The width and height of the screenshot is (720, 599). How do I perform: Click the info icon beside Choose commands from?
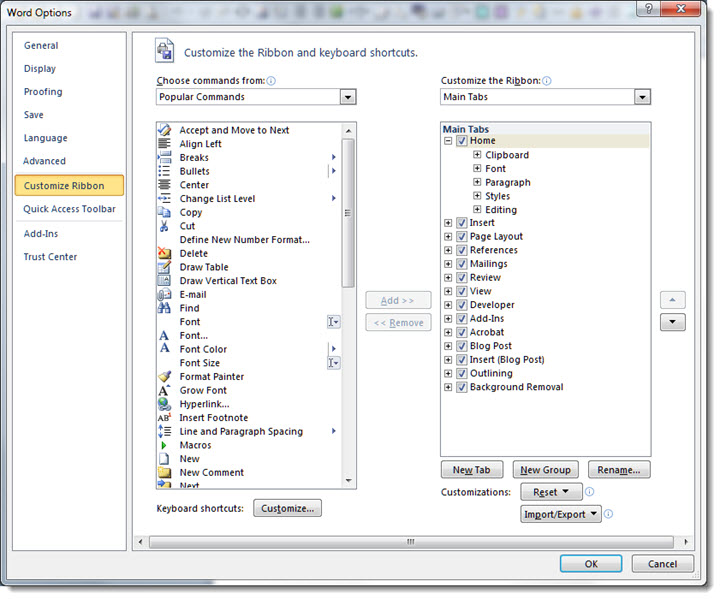coord(271,81)
